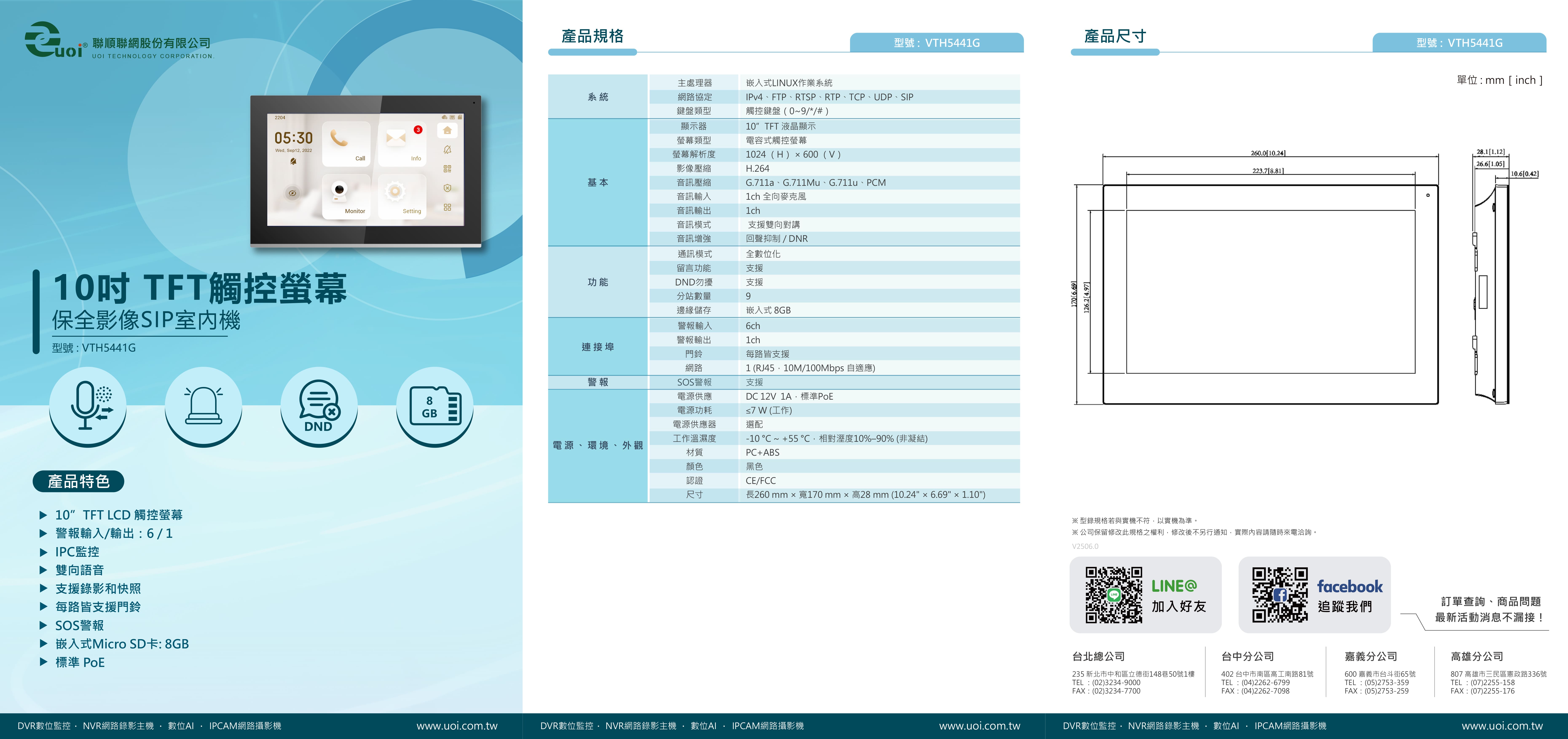Image resolution: width=1568 pixels, height=739 pixels.
Task: Click the side-view dimension drawing
Action: coord(1505,277)
